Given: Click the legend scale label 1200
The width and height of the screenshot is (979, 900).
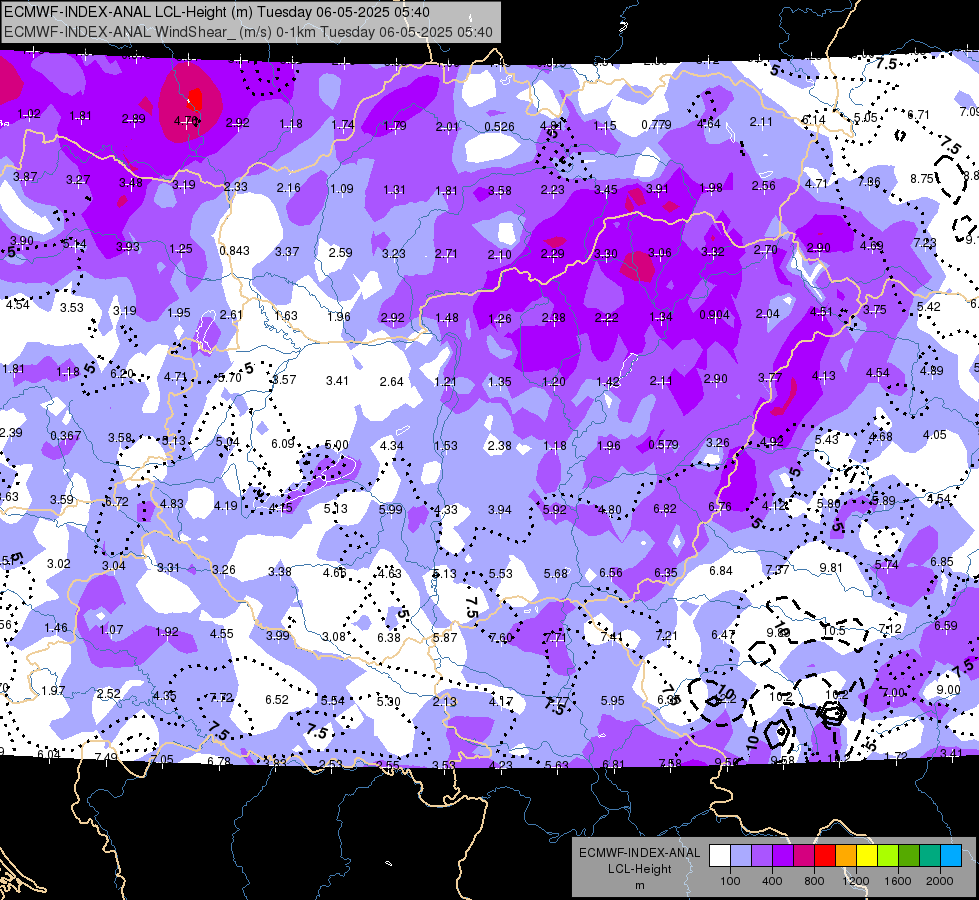Looking at the screenshot, I should pyautogui.click(x=855, y=881).
